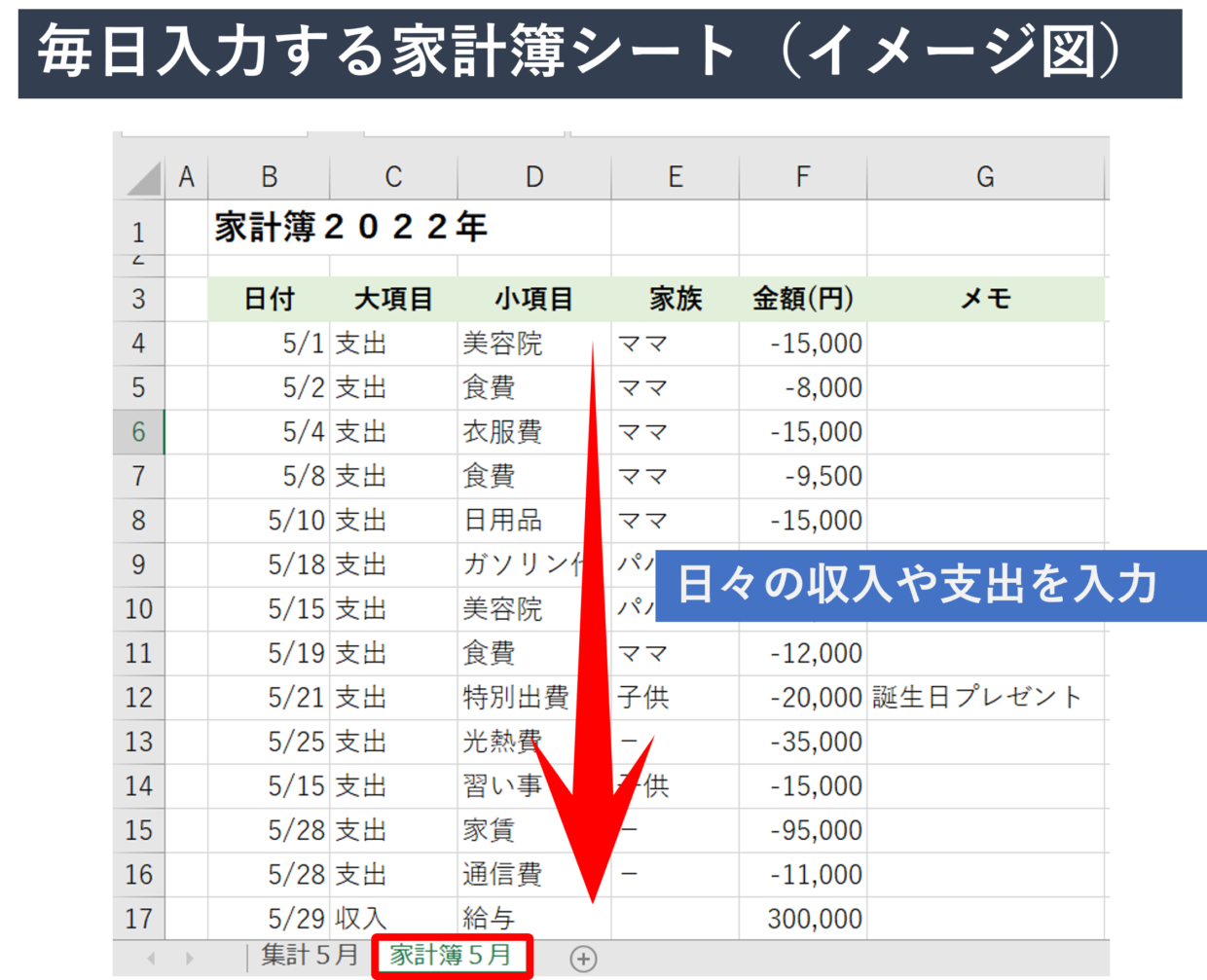Select the 誕生日プレゼント memo cell

(x=977, y=698)
